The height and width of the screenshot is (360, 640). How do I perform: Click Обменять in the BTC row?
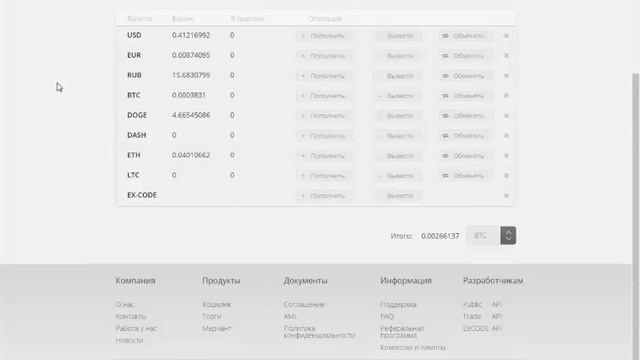coord(465,96)
